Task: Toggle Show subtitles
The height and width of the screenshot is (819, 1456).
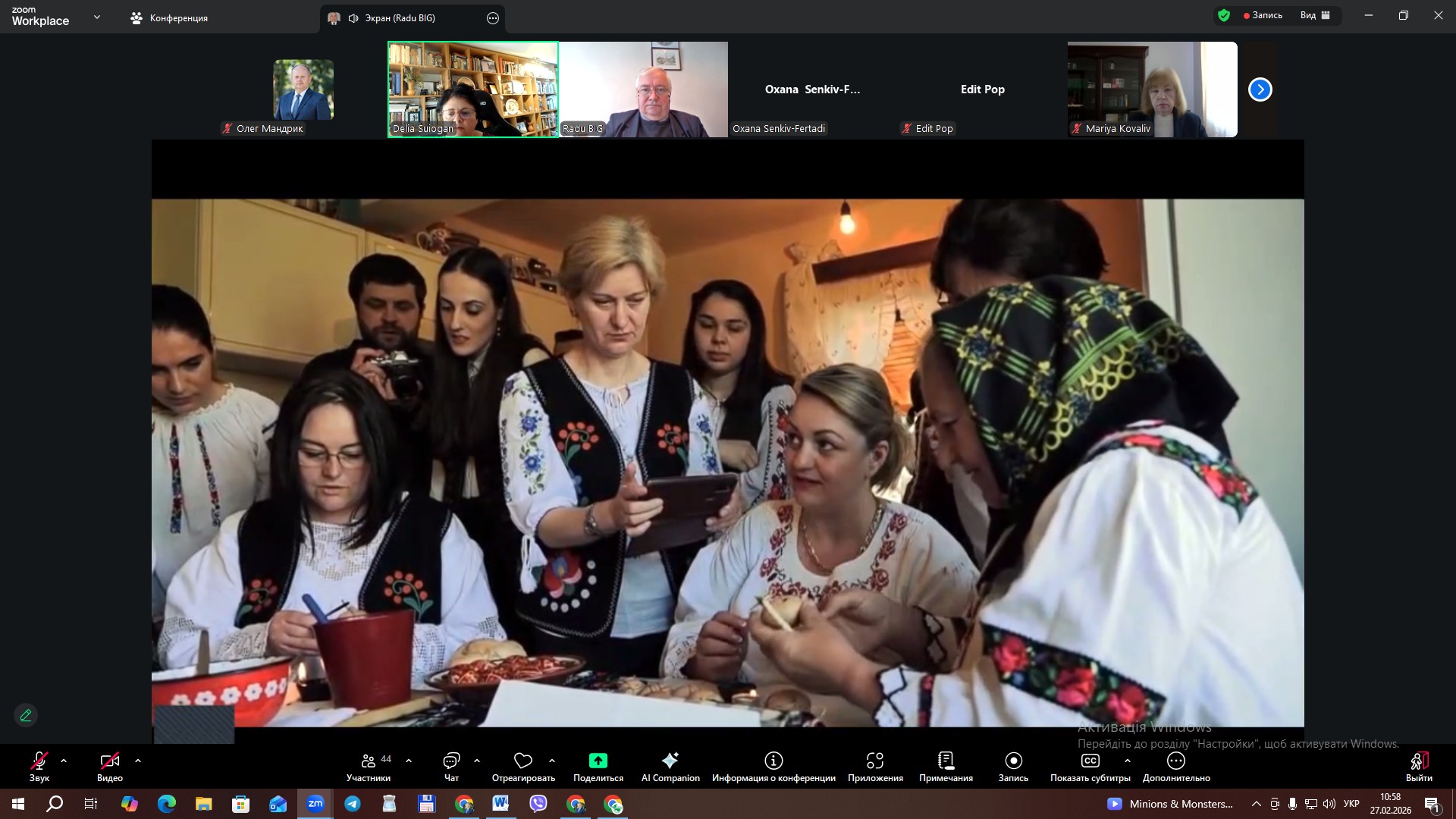Action: tap(1090, 766)
